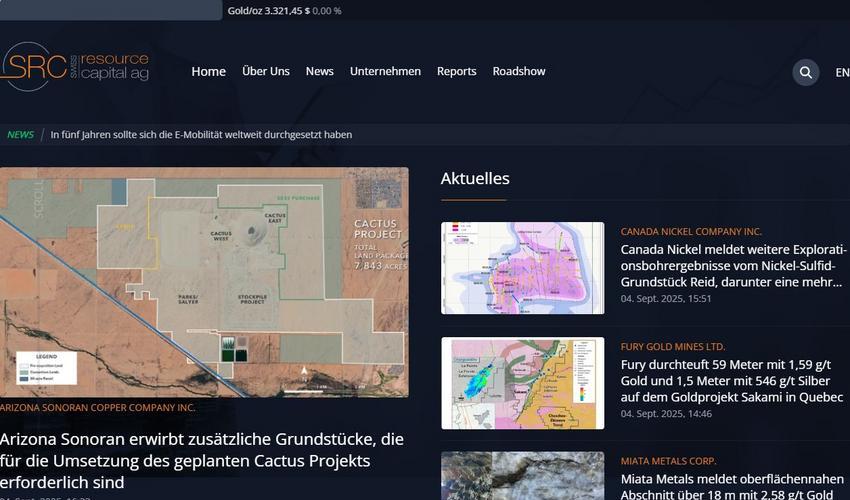
Task: Open the Fury Gold Sakami map thumbnail
Action: click(x=523, y=383)
